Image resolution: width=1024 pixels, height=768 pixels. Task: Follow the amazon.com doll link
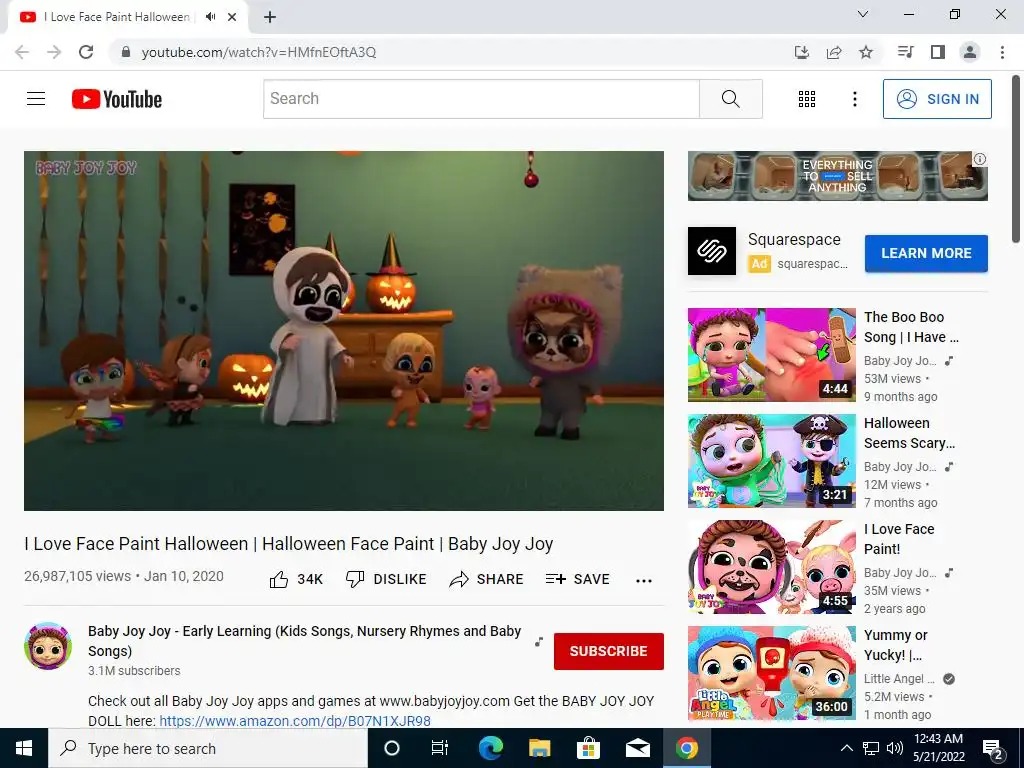(295, 721)
